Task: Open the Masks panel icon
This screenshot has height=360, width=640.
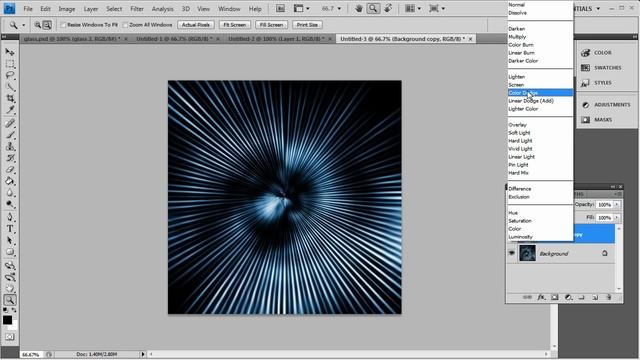Action: 586,120
